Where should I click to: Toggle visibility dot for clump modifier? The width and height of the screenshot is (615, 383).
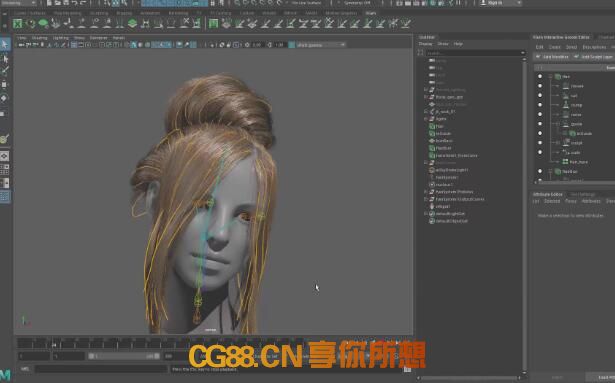pos(540,105)
